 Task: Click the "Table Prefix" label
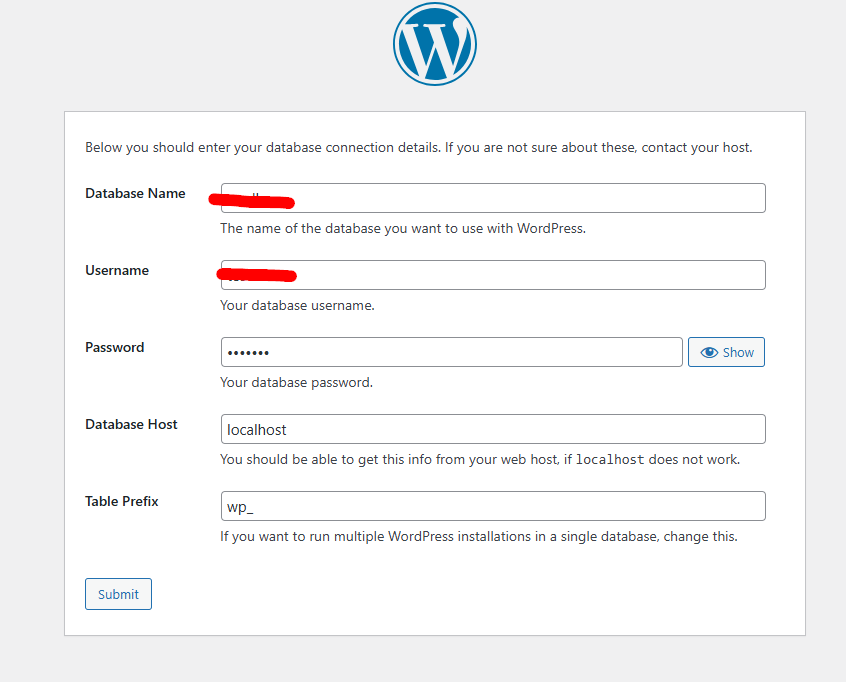pyautogui.click(x=122, y=501)
